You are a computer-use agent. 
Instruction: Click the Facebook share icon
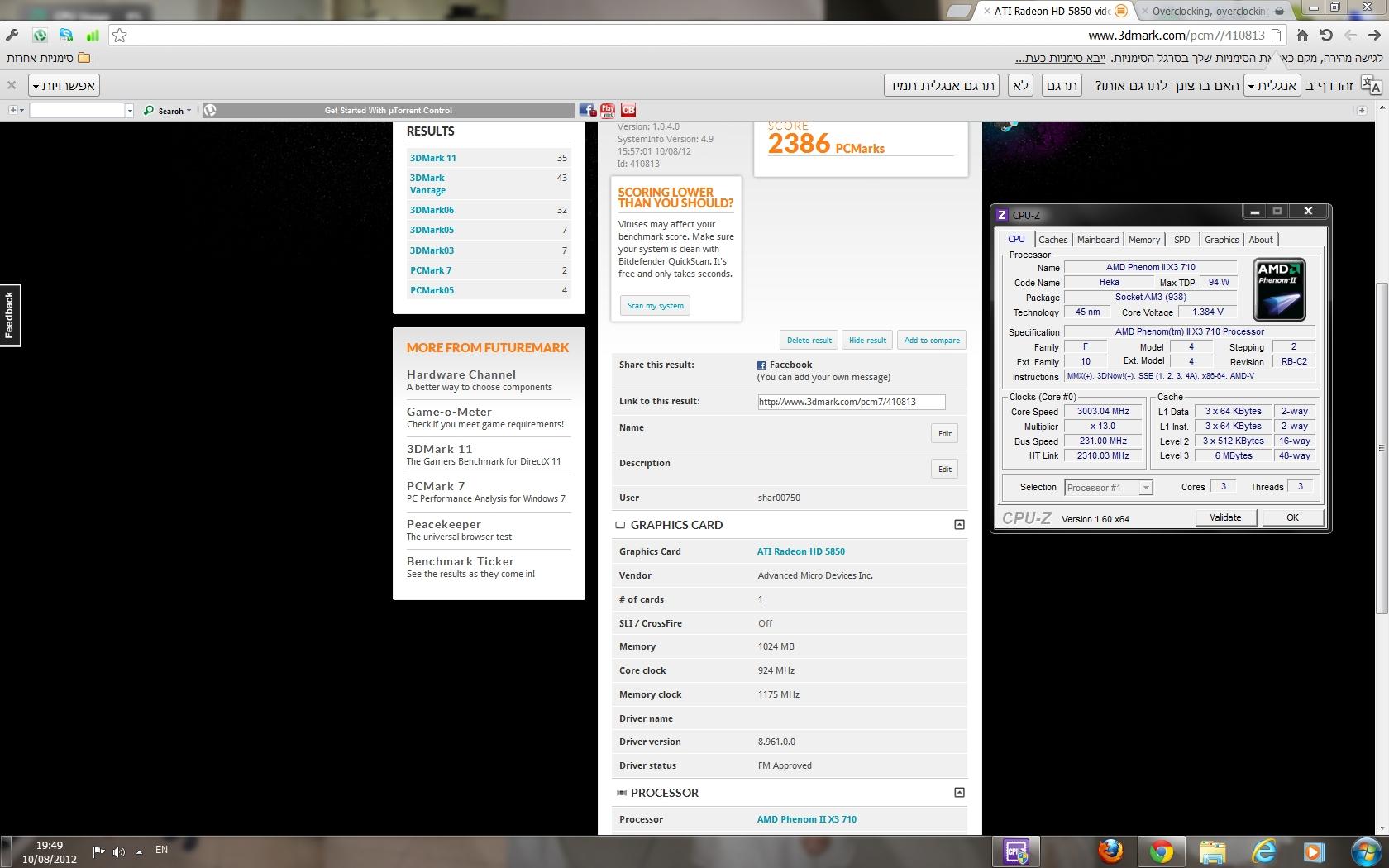pyautogui.click(x=761, y=365)
